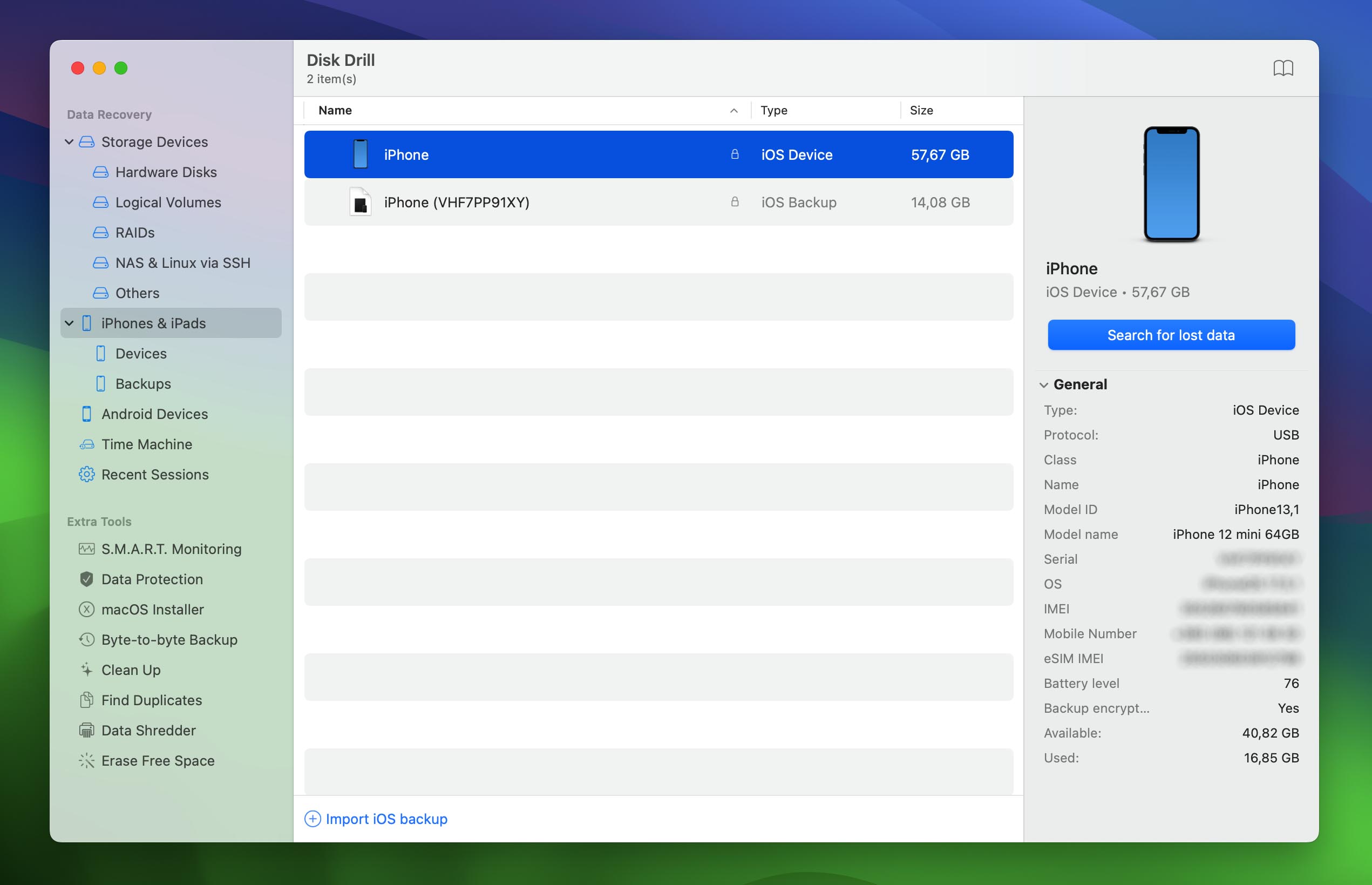1372x885 pixels.
Task: Click the iOS Backup type cell
Action: coord(798,202)
